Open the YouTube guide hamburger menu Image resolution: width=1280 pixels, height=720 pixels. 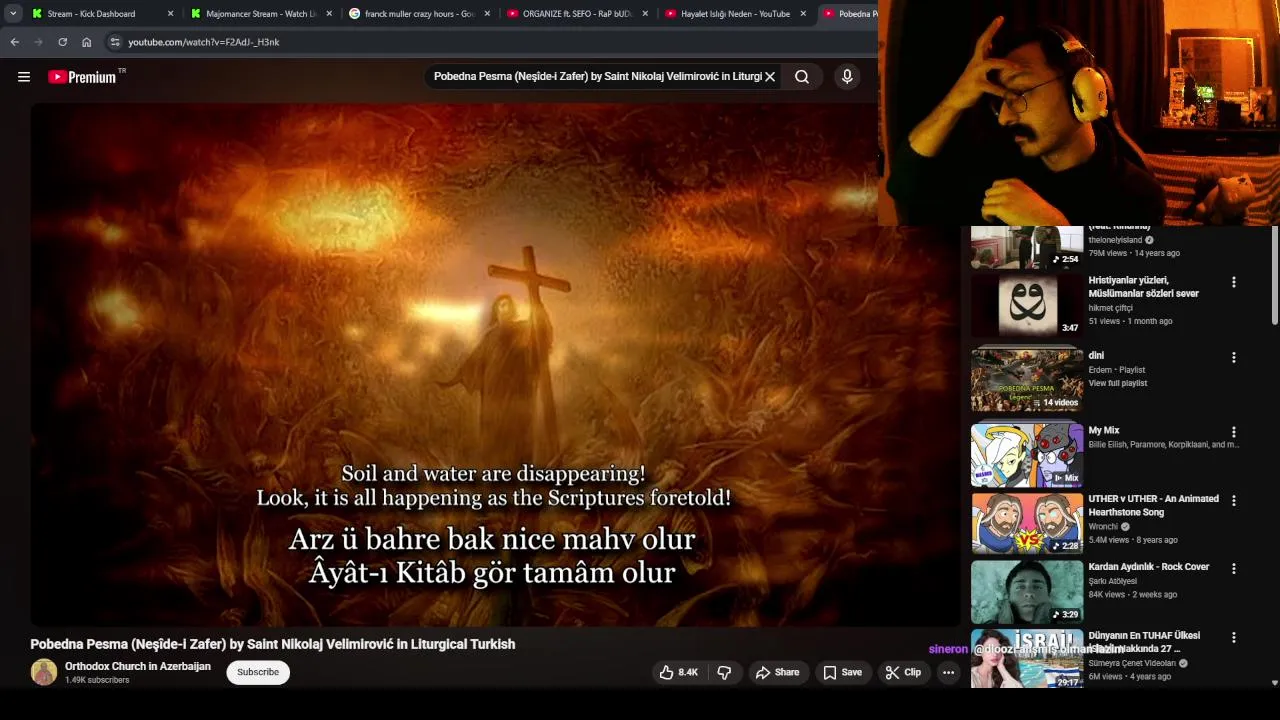click(24, 77)
